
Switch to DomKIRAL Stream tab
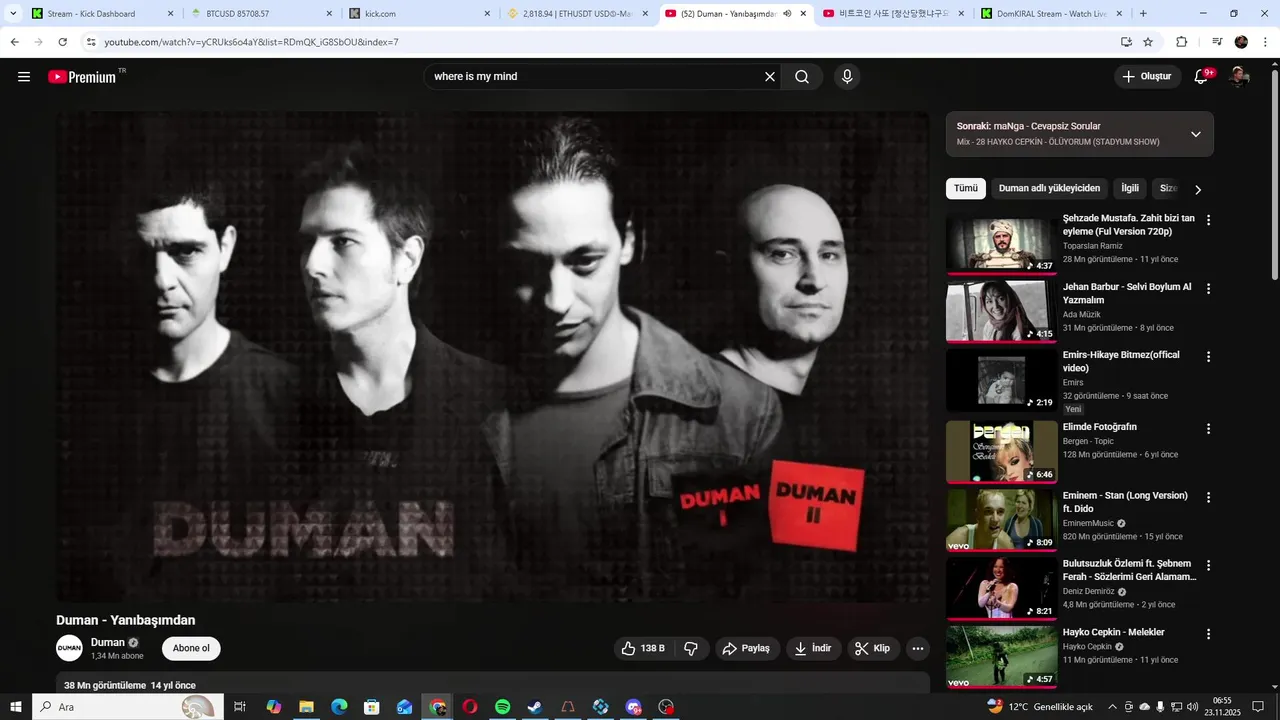(x=1050, y=14)
